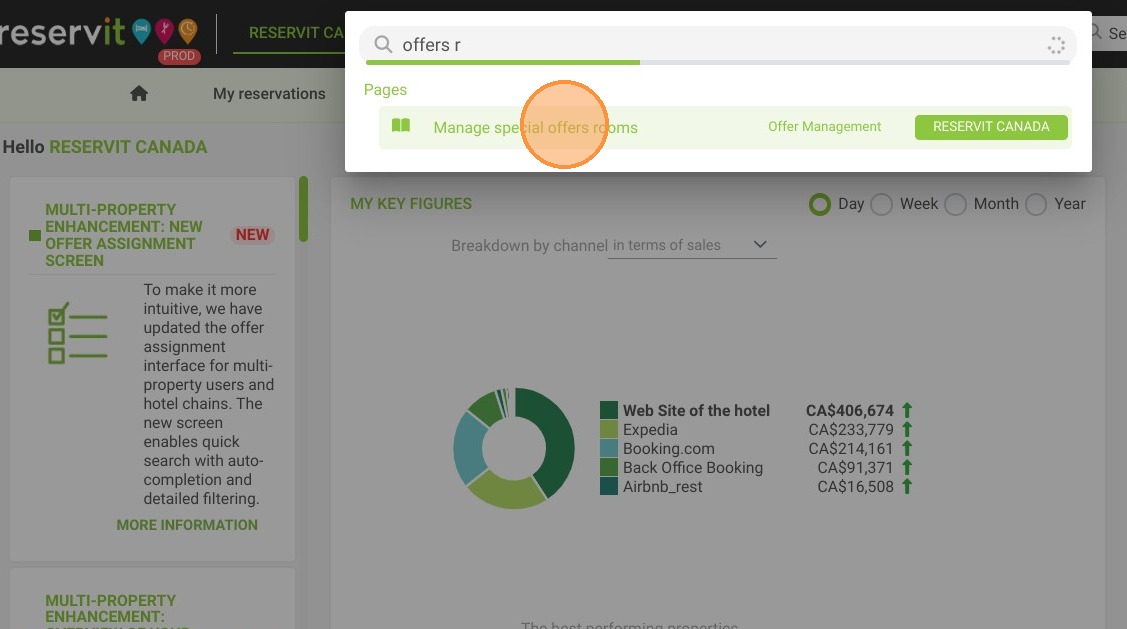Click the orange clock pin logo icon
Screen dimensions: 1127x629
(188, 30)
